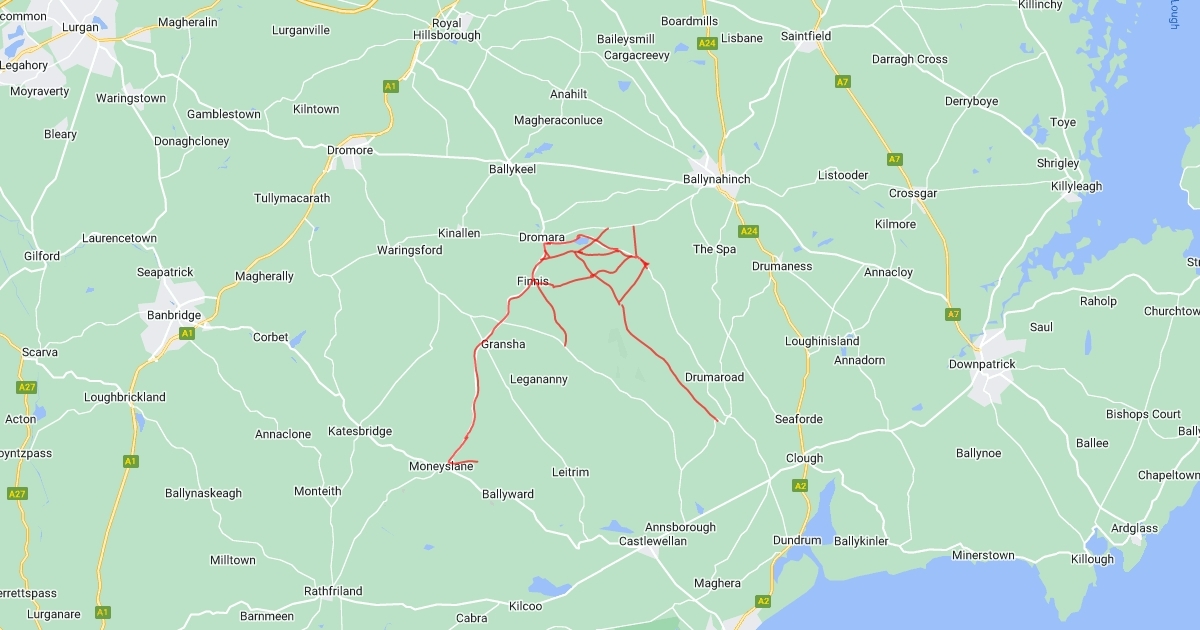Click the A2 road shield near Clough
1200x630 pixels.
(x=800, y=485)
